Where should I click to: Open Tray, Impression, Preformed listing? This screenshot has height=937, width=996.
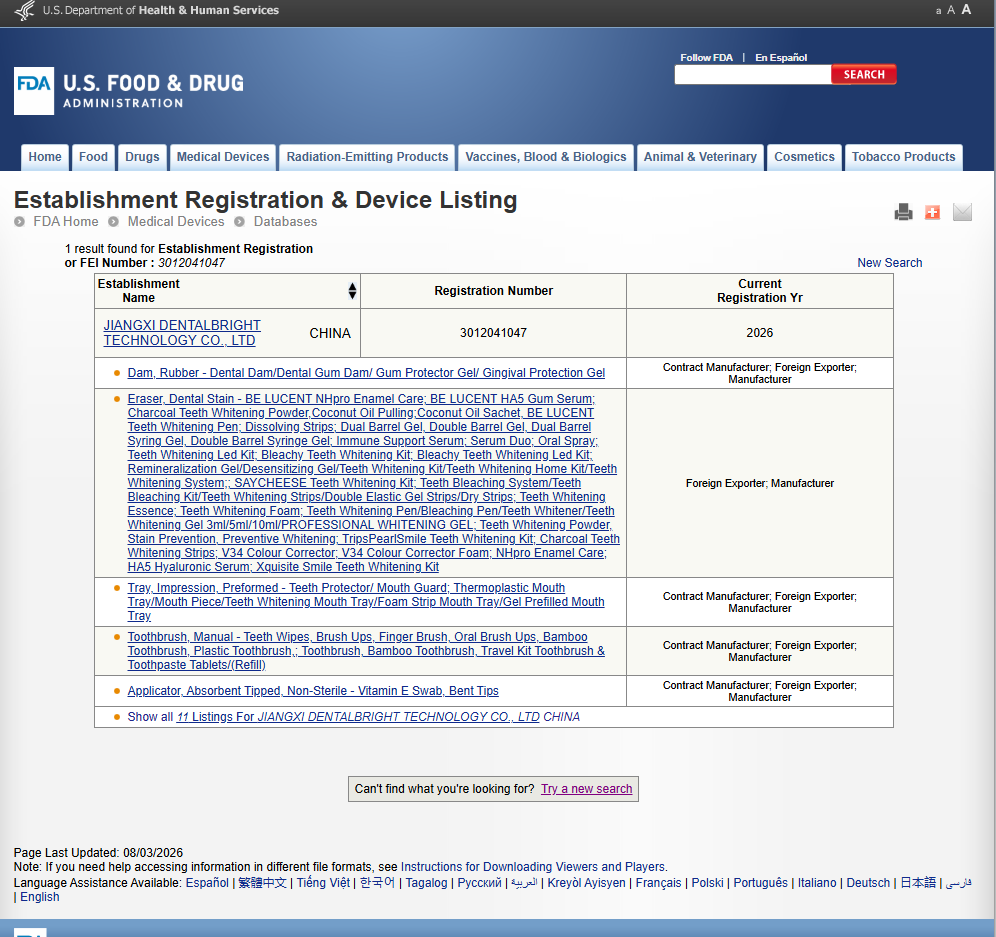tap(366, 602)
